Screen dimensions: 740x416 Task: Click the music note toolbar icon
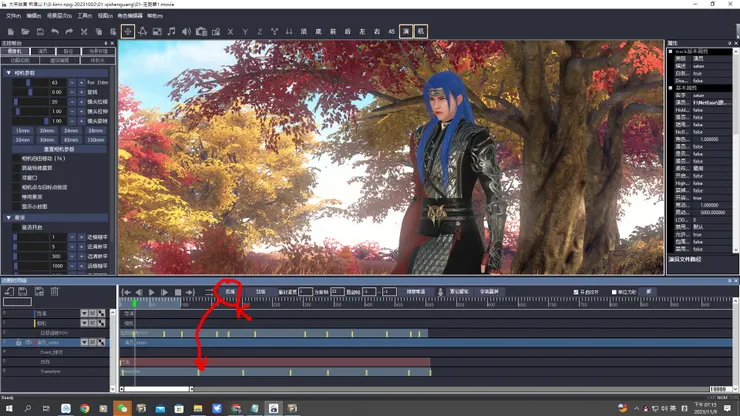(x=171, y=32)
